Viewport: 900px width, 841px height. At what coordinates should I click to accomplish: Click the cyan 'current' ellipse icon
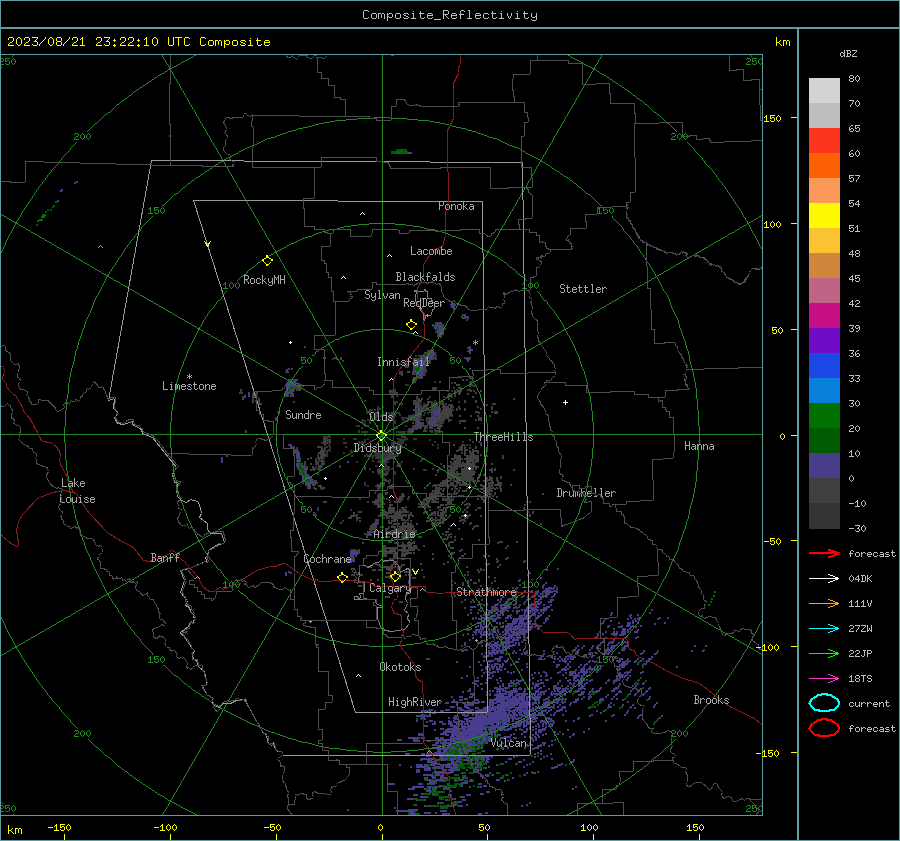pyautogui.click(x=824, y=703)
